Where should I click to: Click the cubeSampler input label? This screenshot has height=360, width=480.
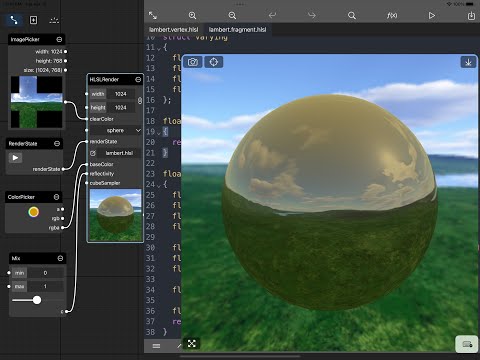105,183
